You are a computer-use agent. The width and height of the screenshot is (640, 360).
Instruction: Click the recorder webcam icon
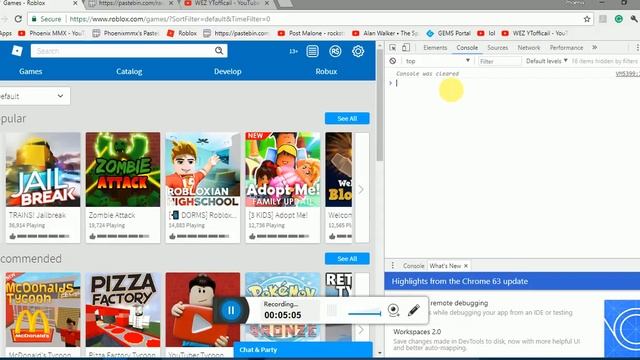393,310
